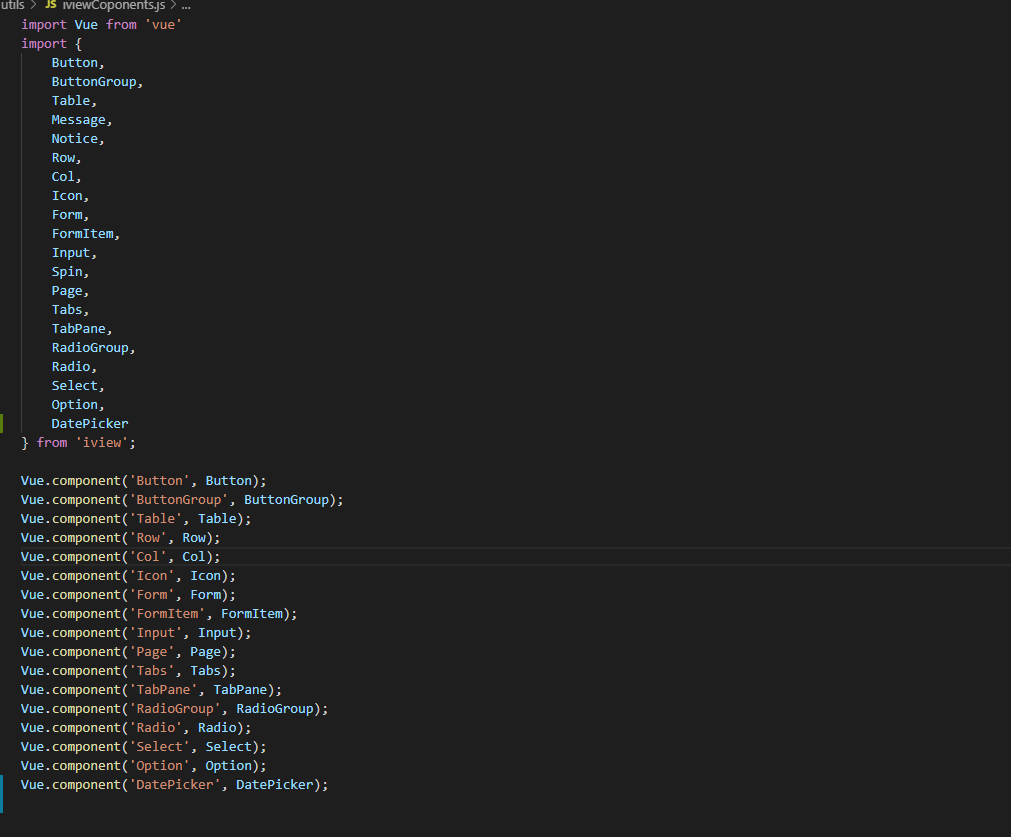This screenshot has width=1011, height=837.
Task: Click the Vue.component('FormItem') line
Action: [x=159, y=614]
